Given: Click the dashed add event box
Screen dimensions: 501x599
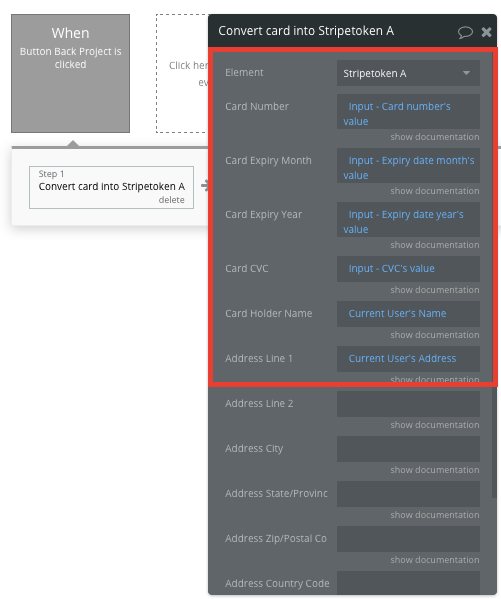Looking at the screenshot, I should click(182, 73).
